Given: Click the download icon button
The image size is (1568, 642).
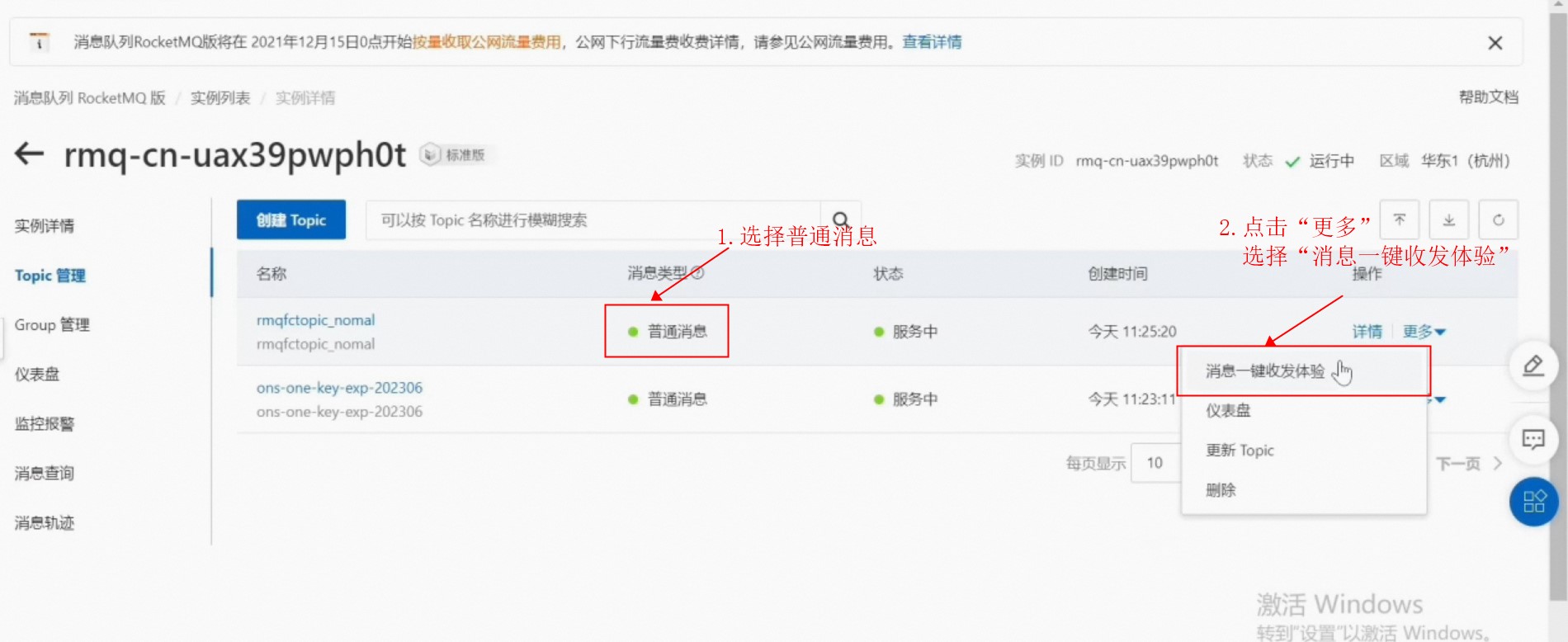Looking at the screenshot, I should pyautogui.click(x=1448, y=220).
